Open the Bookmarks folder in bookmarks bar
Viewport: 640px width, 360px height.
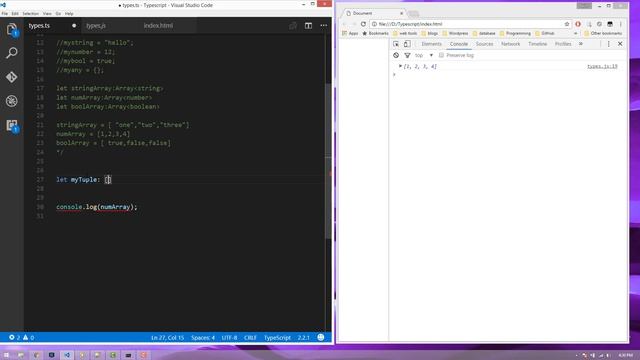tap(375, 33)
